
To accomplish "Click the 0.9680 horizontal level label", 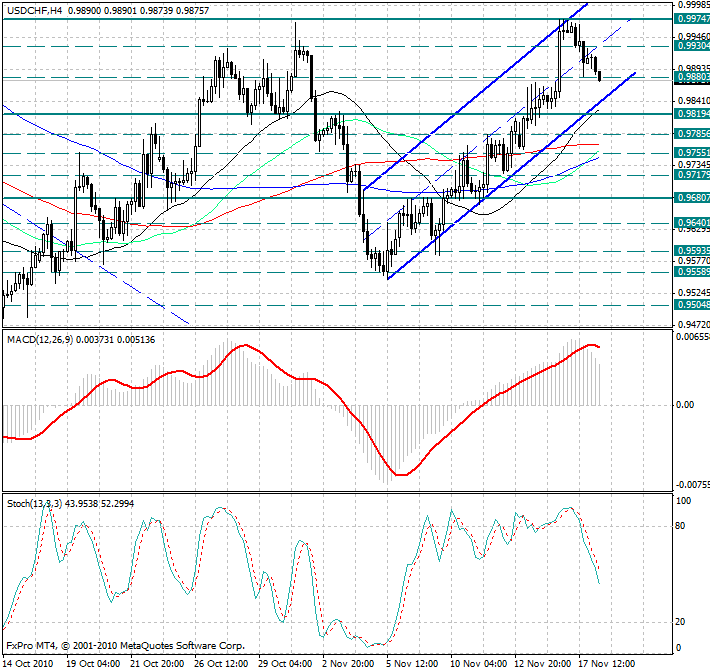I will click(692, 198).
